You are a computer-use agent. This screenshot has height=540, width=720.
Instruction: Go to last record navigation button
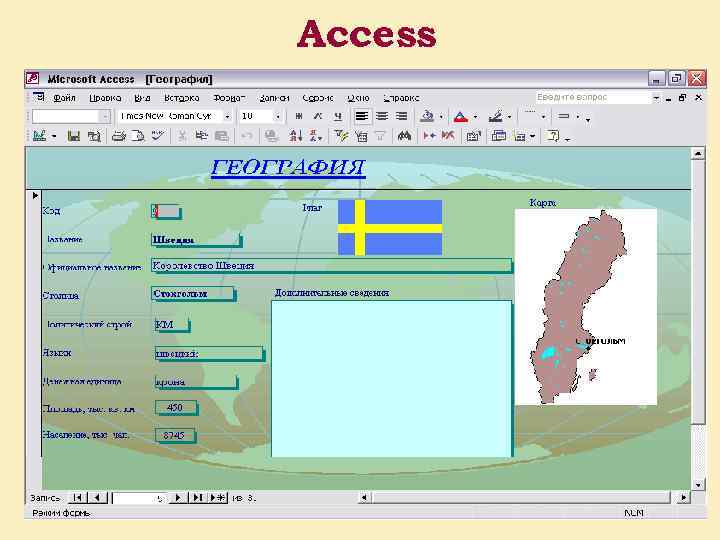coord(197,497)
